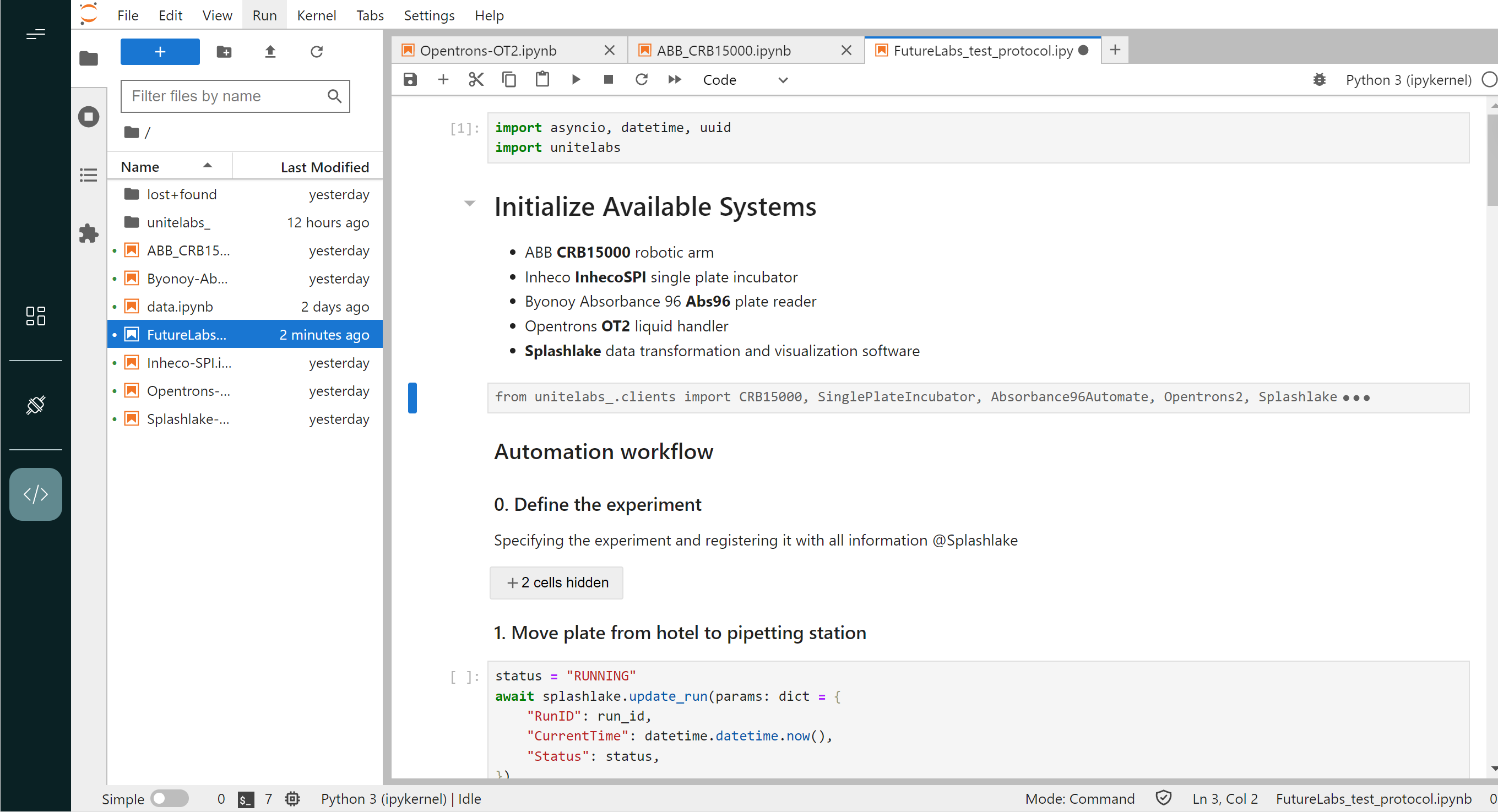Select the Byonoy-Ab... notebook file

245,279
